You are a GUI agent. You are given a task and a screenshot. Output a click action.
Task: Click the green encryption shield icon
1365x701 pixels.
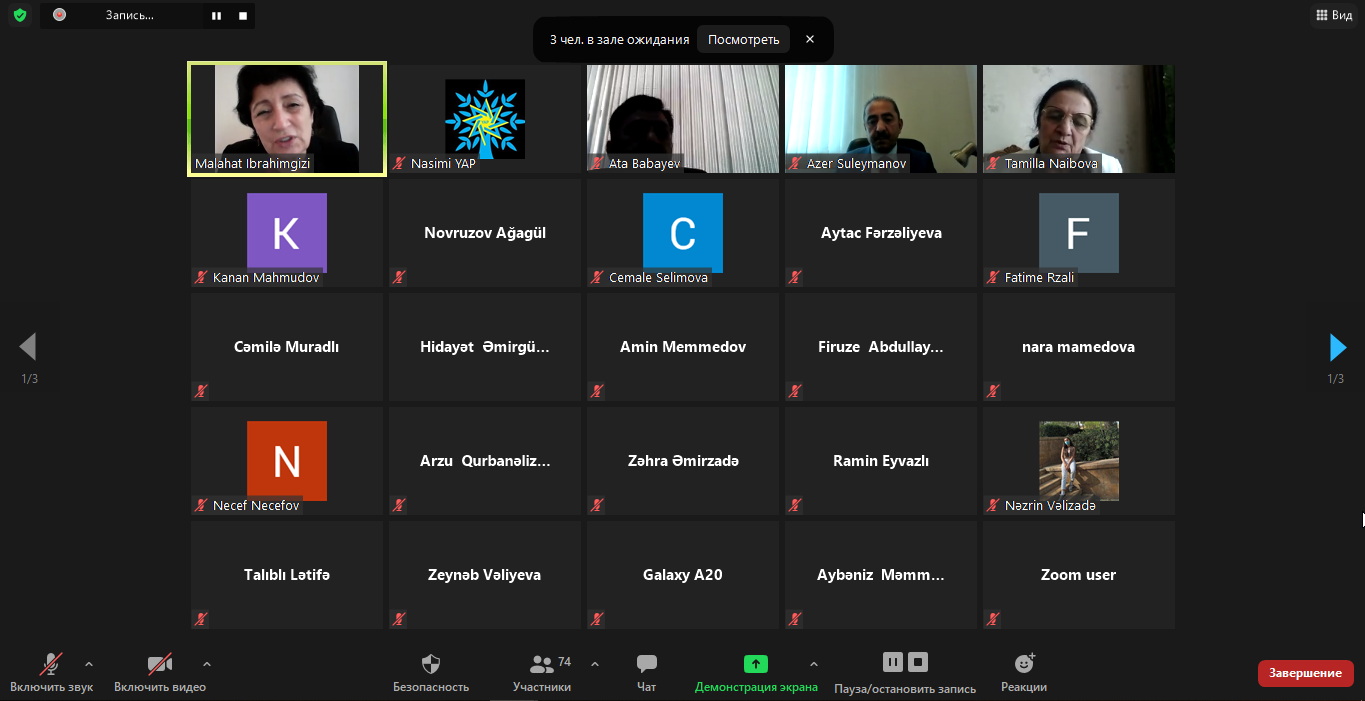[x=19, y=16]
